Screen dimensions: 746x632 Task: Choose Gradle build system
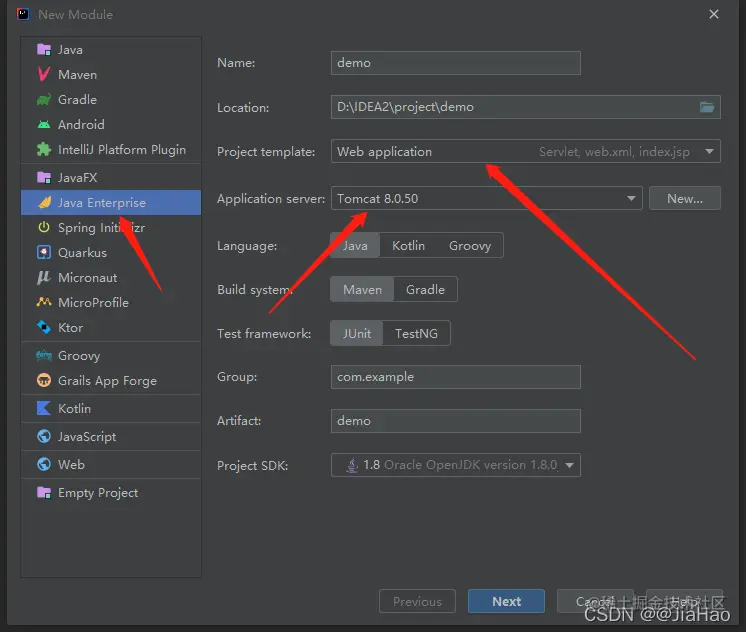click(x=425, y=289)
